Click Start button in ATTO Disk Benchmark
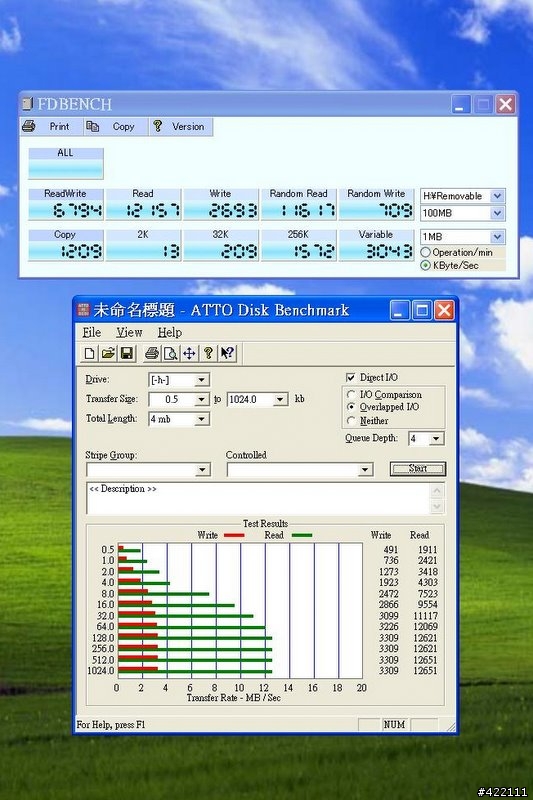The width and height of the screenshot is (533, 800). click(x=418, y=468)
